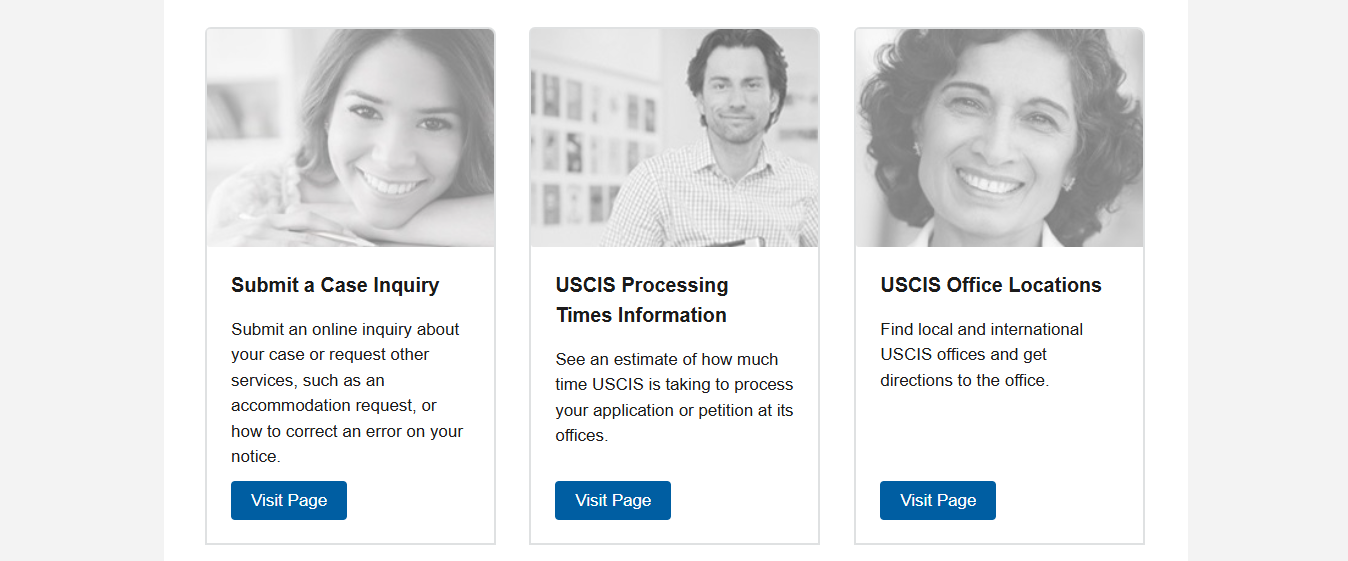Click Visit Page under USCIS Office Locations
The image size is (1348, 561).
point(938,500)
